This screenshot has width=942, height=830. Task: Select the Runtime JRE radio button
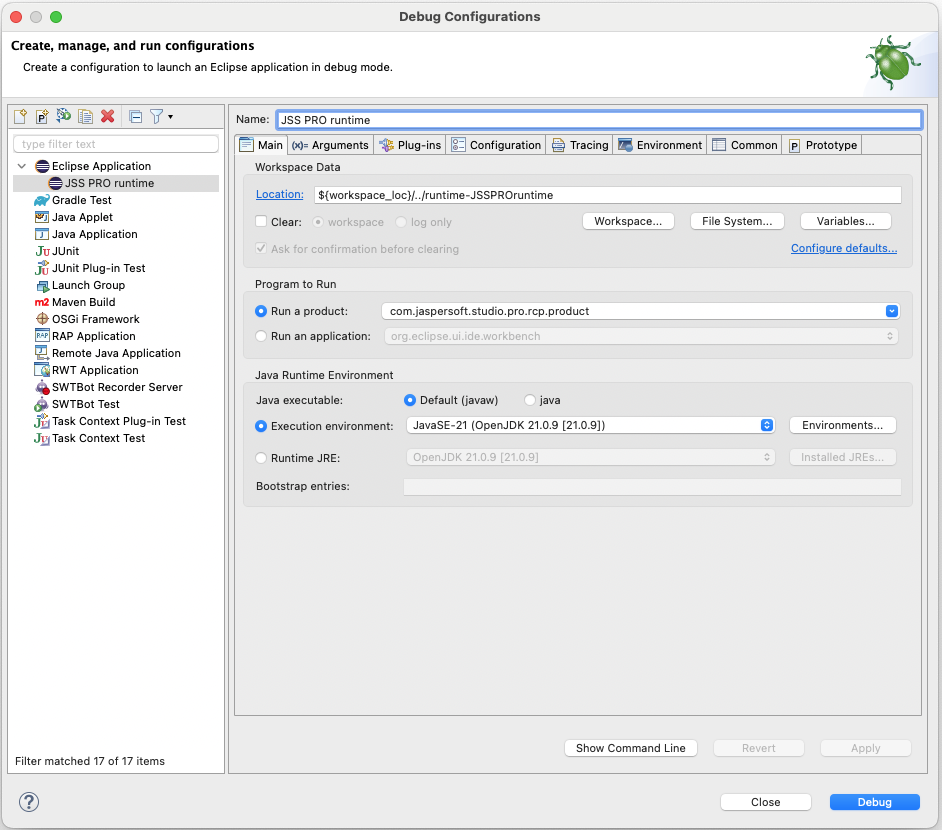tap(261, 458)
